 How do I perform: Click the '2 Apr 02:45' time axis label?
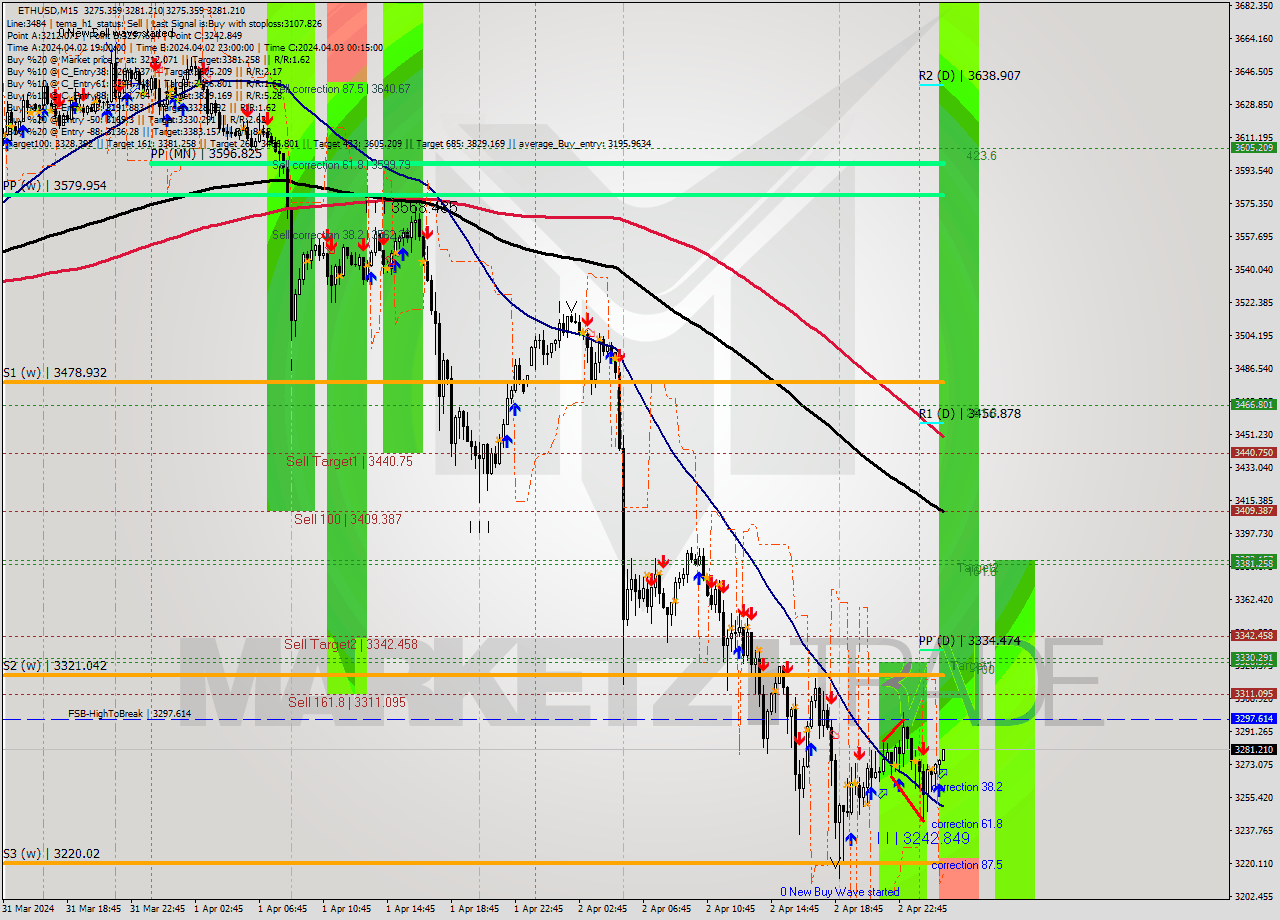[x=603, y=910]
